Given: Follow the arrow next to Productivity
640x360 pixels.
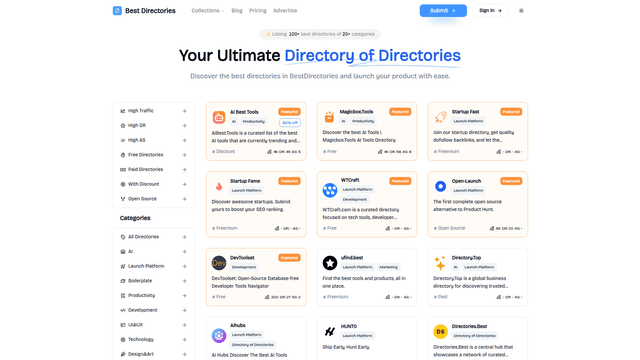Looking at the screenshot, I should click(184, 296).
